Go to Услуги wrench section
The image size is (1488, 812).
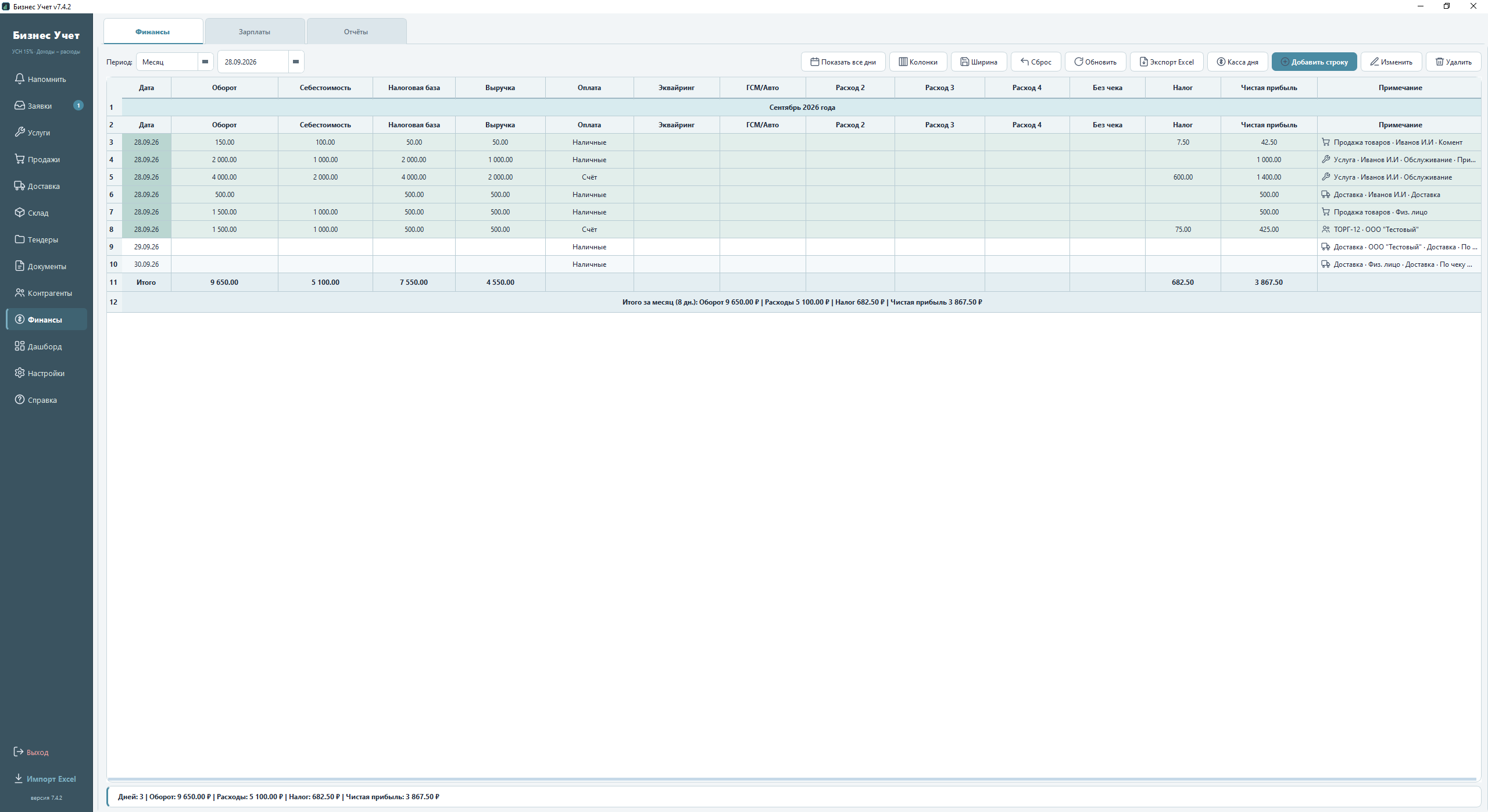click(x=46, y=133)
